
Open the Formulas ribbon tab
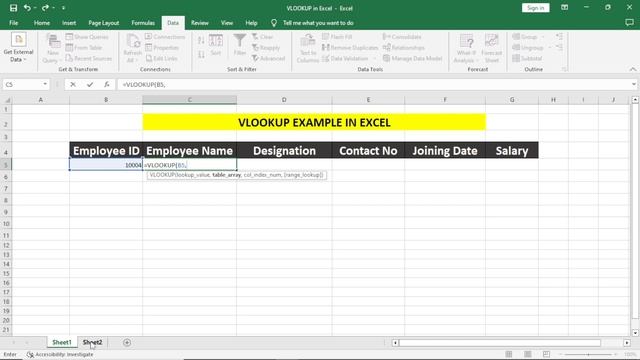pyautogui.click(x=143, y=23)
